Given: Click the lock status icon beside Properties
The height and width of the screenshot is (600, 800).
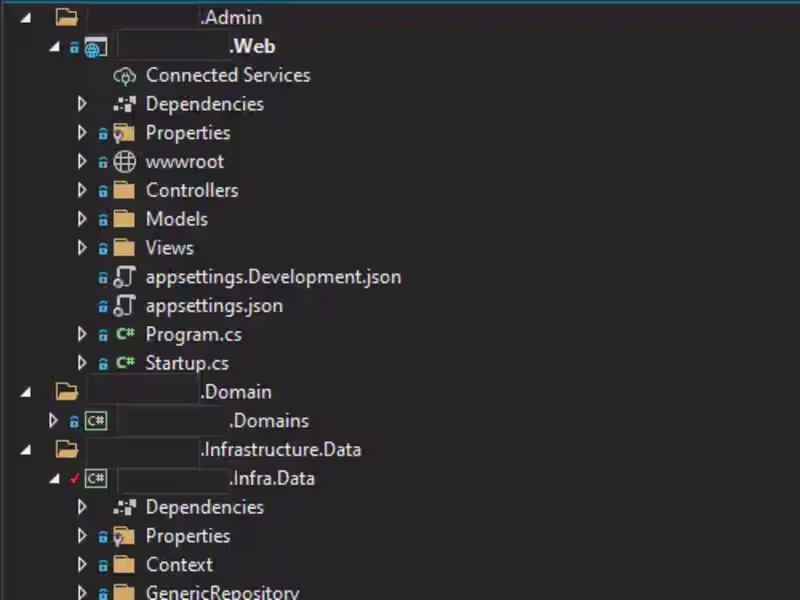Looking at the screenshot, I should click(102, 132).
